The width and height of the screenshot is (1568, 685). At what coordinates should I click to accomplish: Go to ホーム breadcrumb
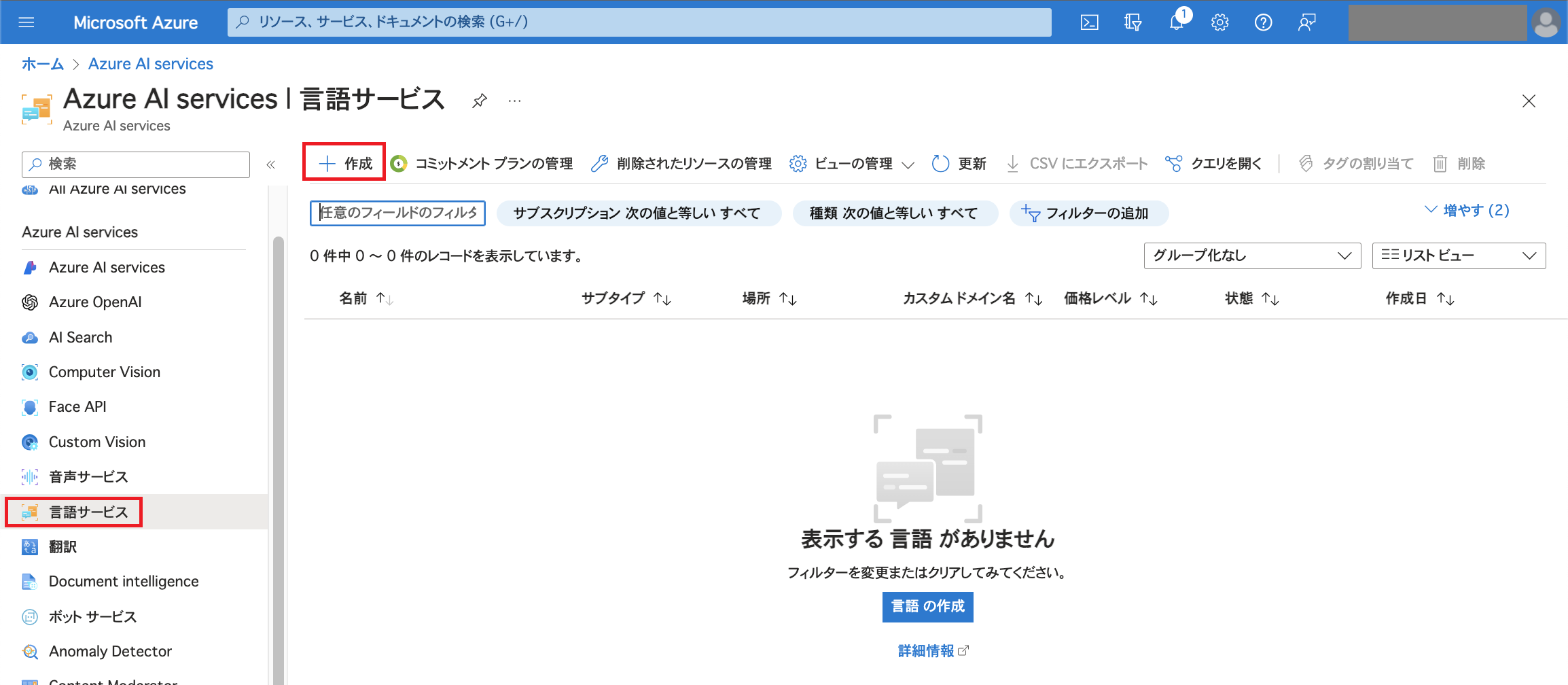click(43, 64)
